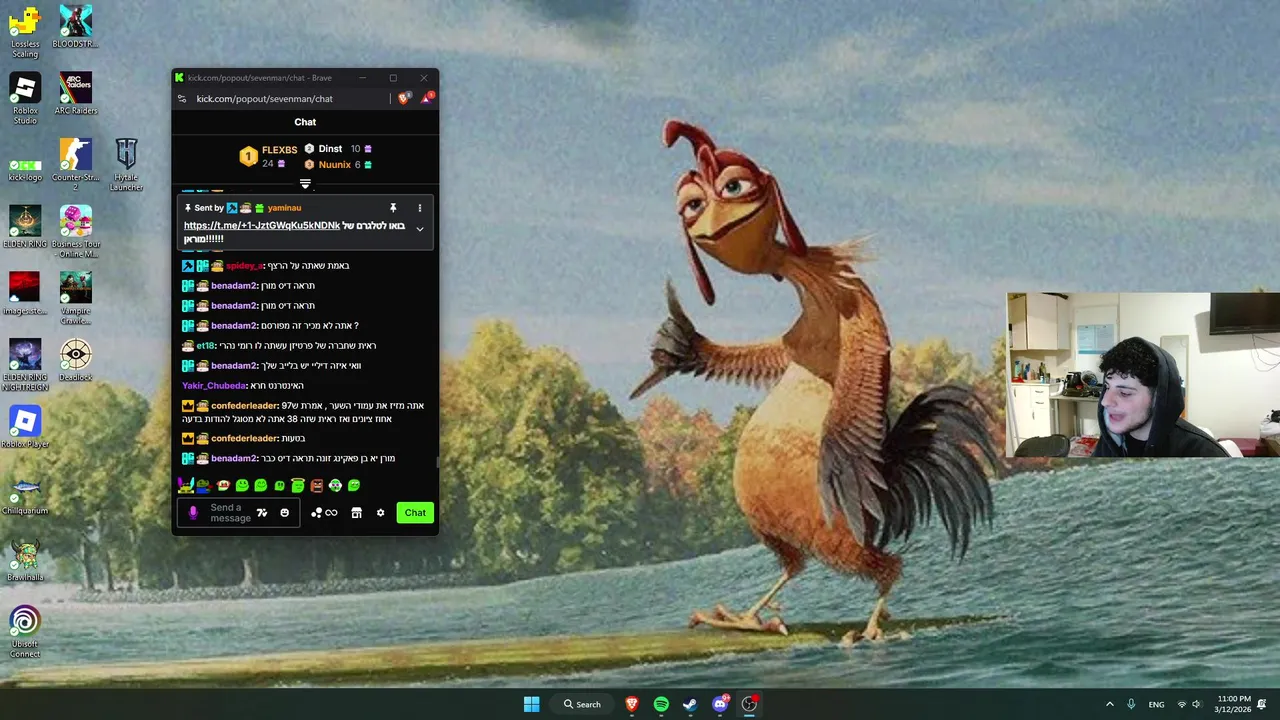1280x720 pixels.
Task: Click the Brave browser taskbar icon
Action: (x=632, y=704)
